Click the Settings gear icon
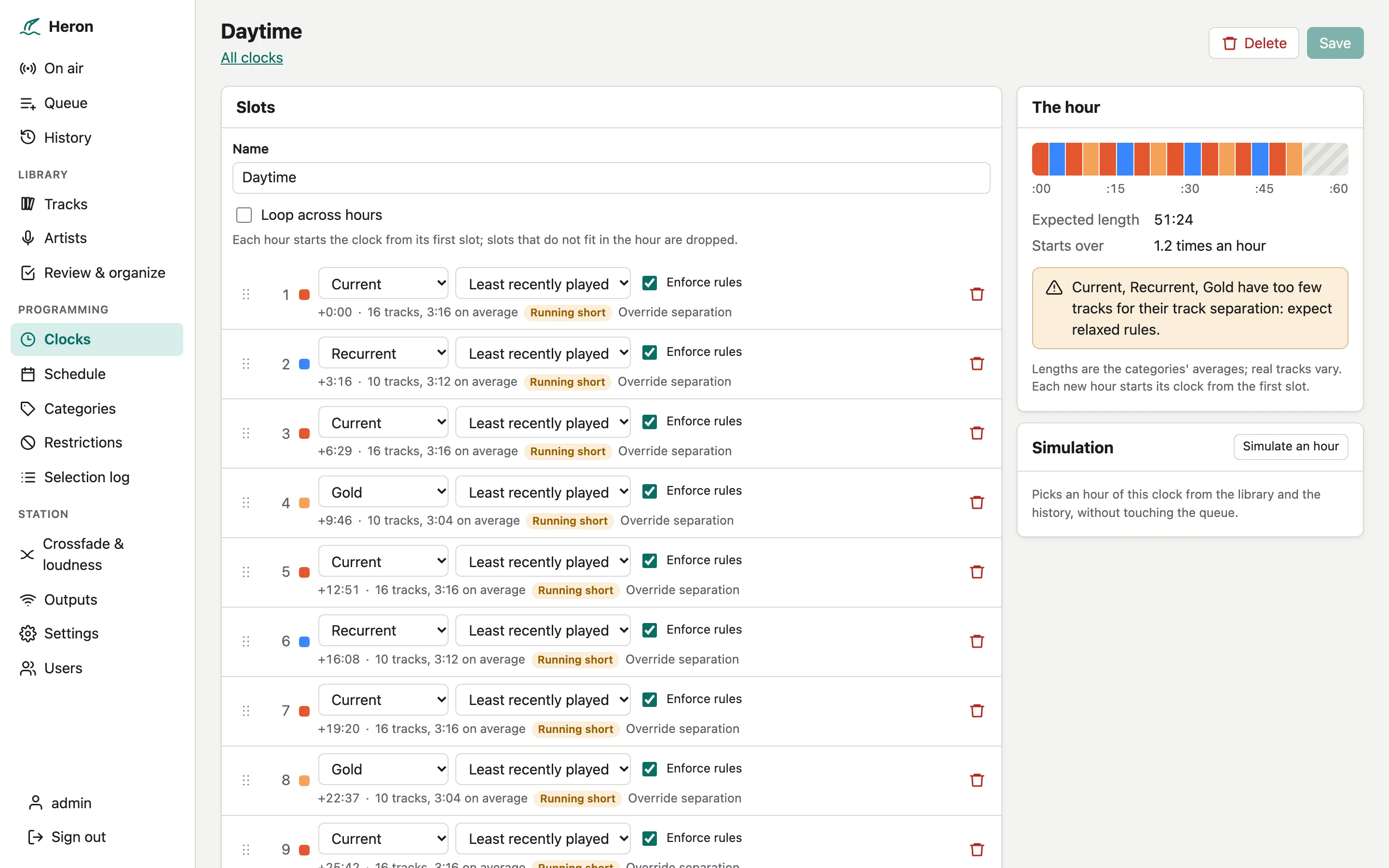Screen dimensions: 1389x868 (27, 634)
